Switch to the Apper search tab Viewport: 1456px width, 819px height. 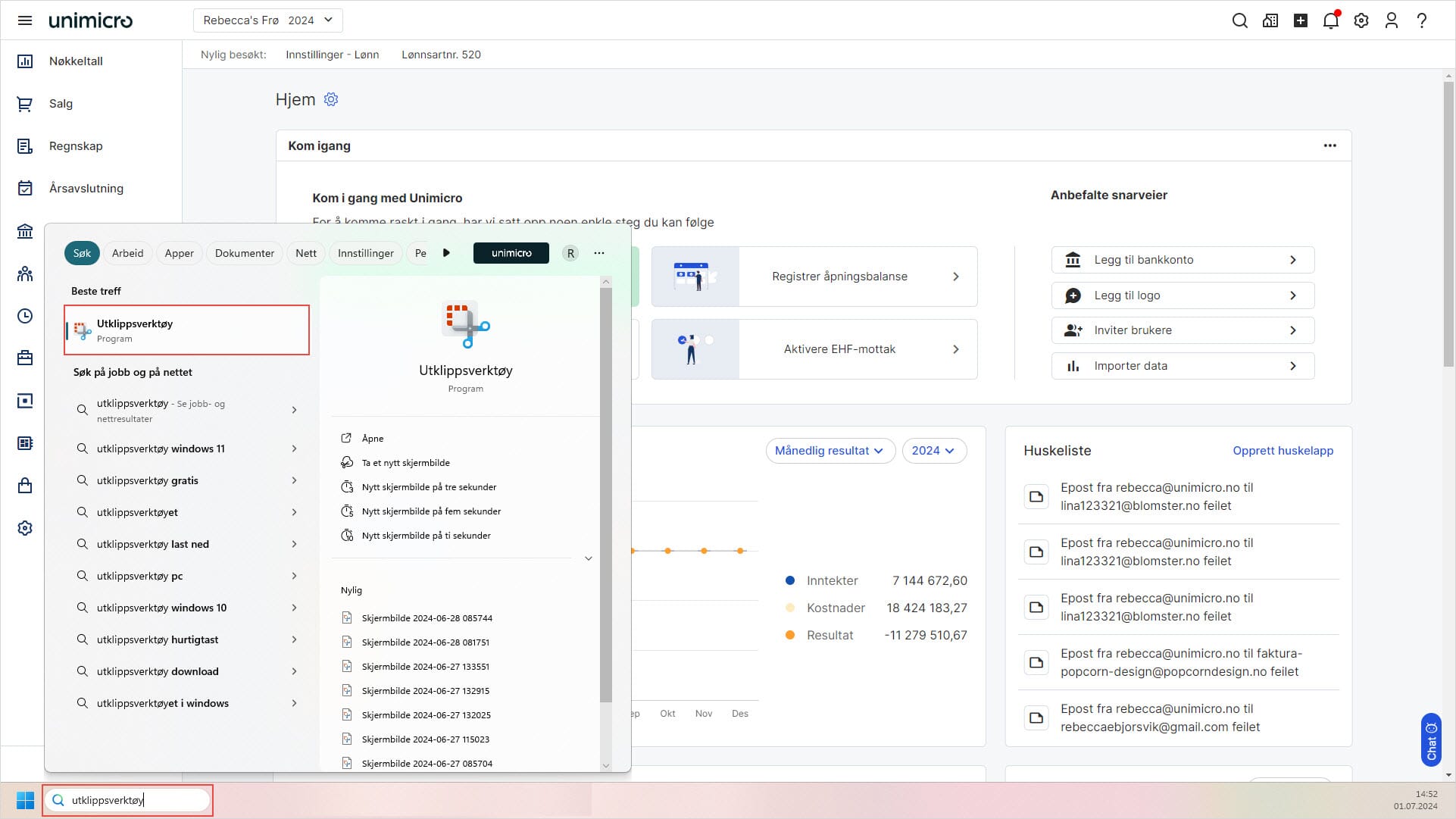click(x=179, y=253)
